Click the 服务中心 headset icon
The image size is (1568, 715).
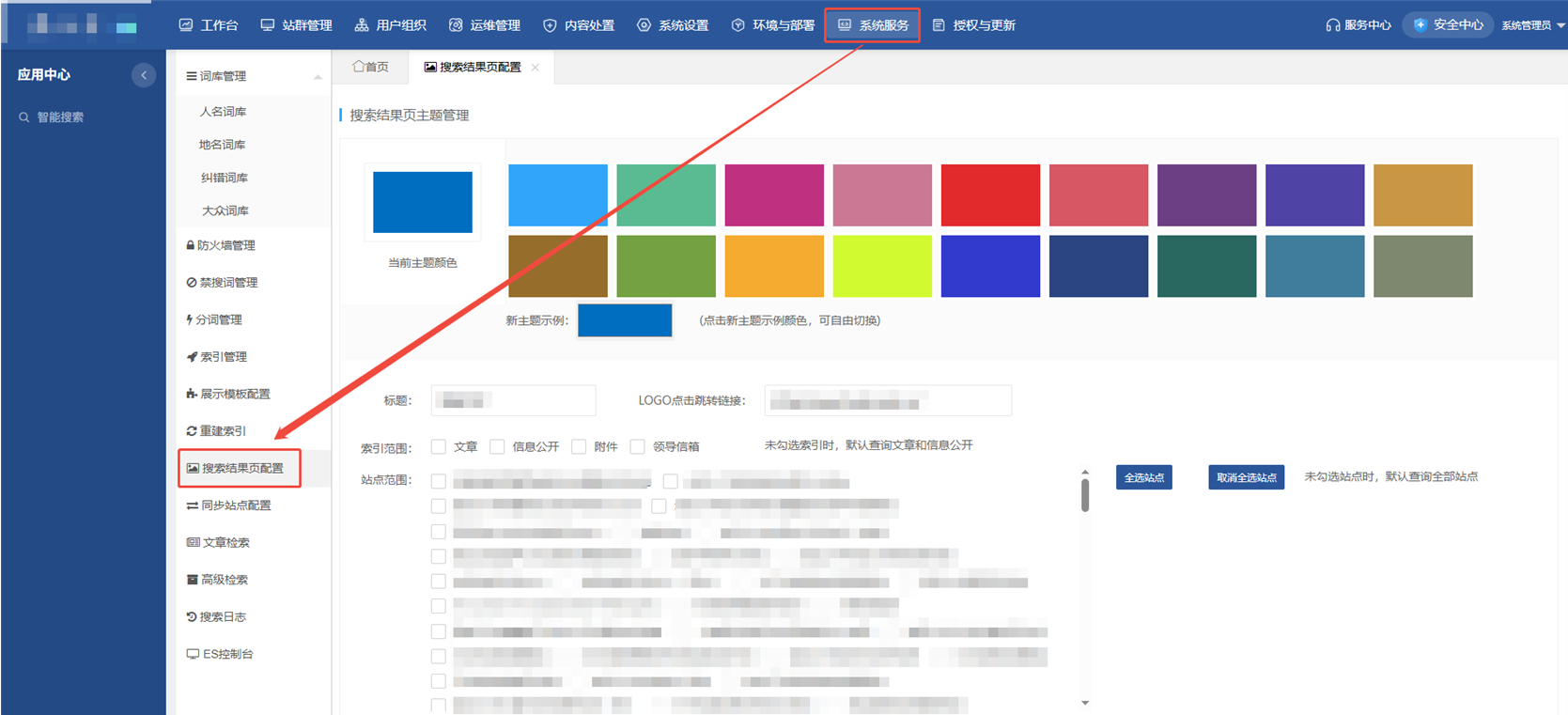click(x=1332, y=25)
